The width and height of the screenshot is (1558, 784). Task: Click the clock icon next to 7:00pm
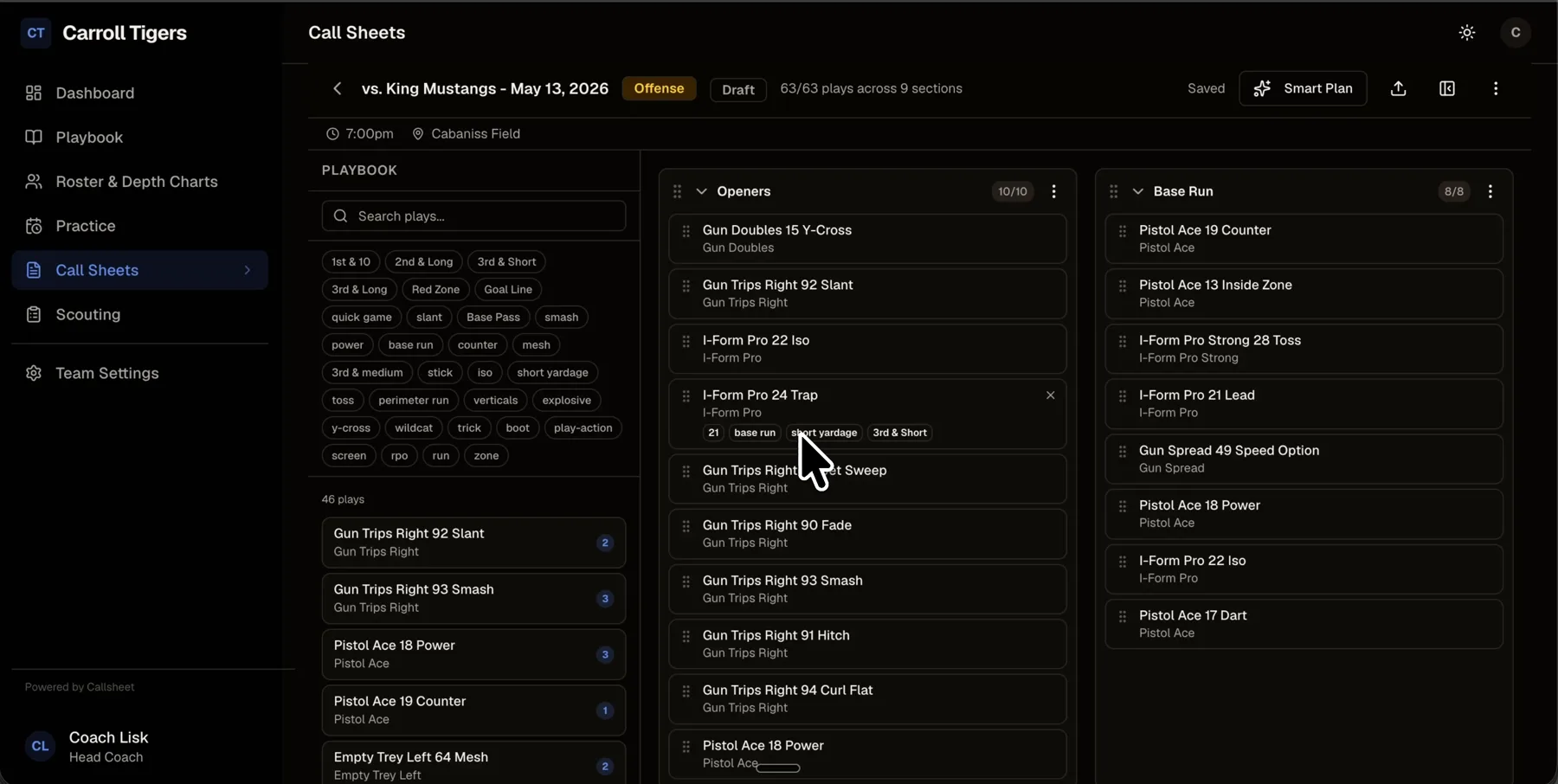332,134
